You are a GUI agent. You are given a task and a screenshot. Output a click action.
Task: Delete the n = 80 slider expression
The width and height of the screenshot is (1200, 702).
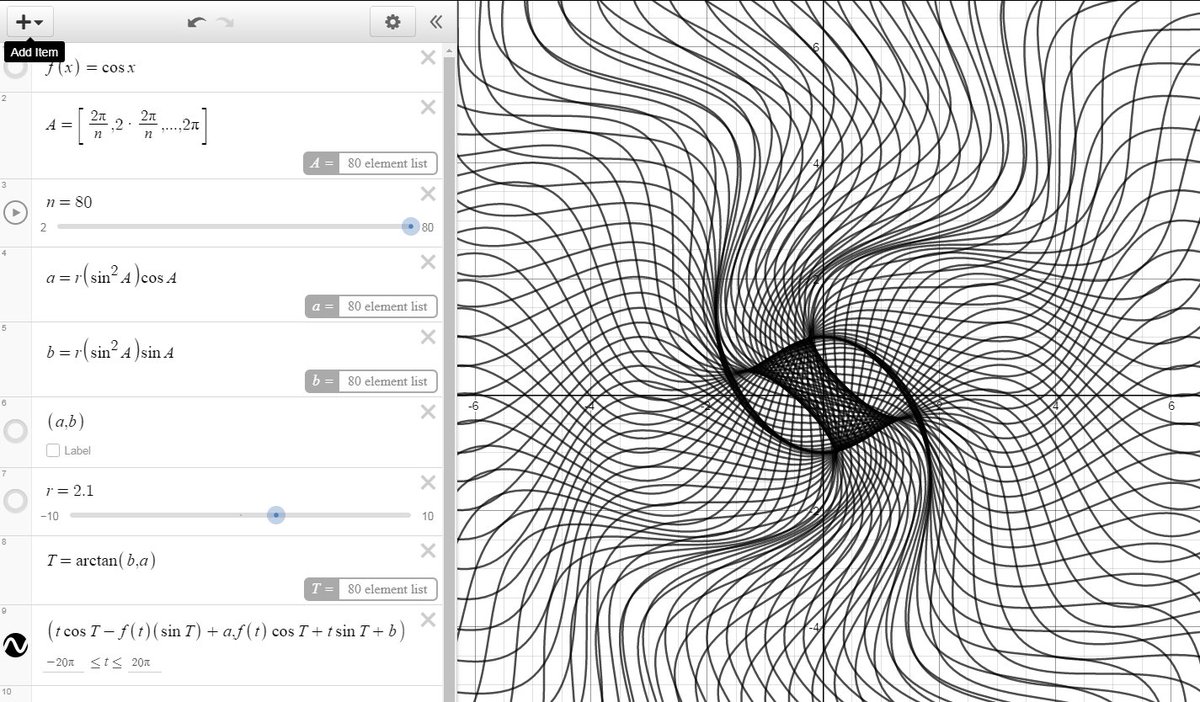point(428,194)
